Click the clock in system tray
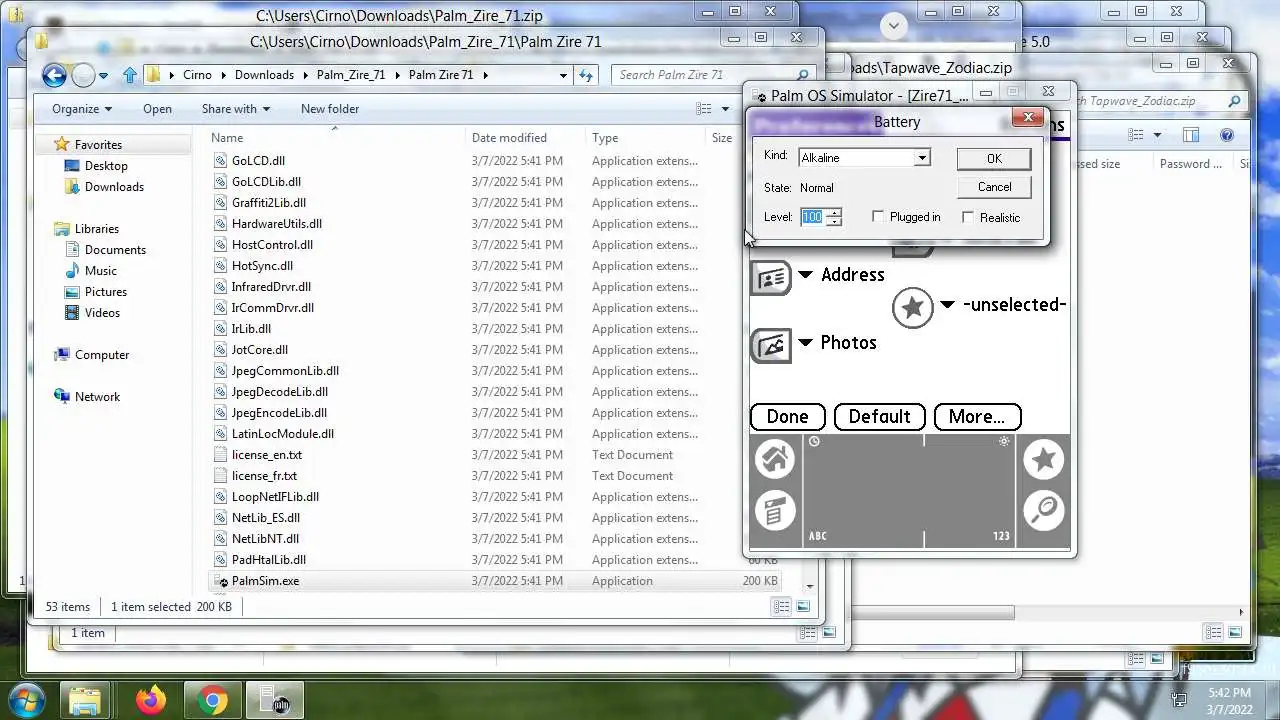 (1228, 700)
